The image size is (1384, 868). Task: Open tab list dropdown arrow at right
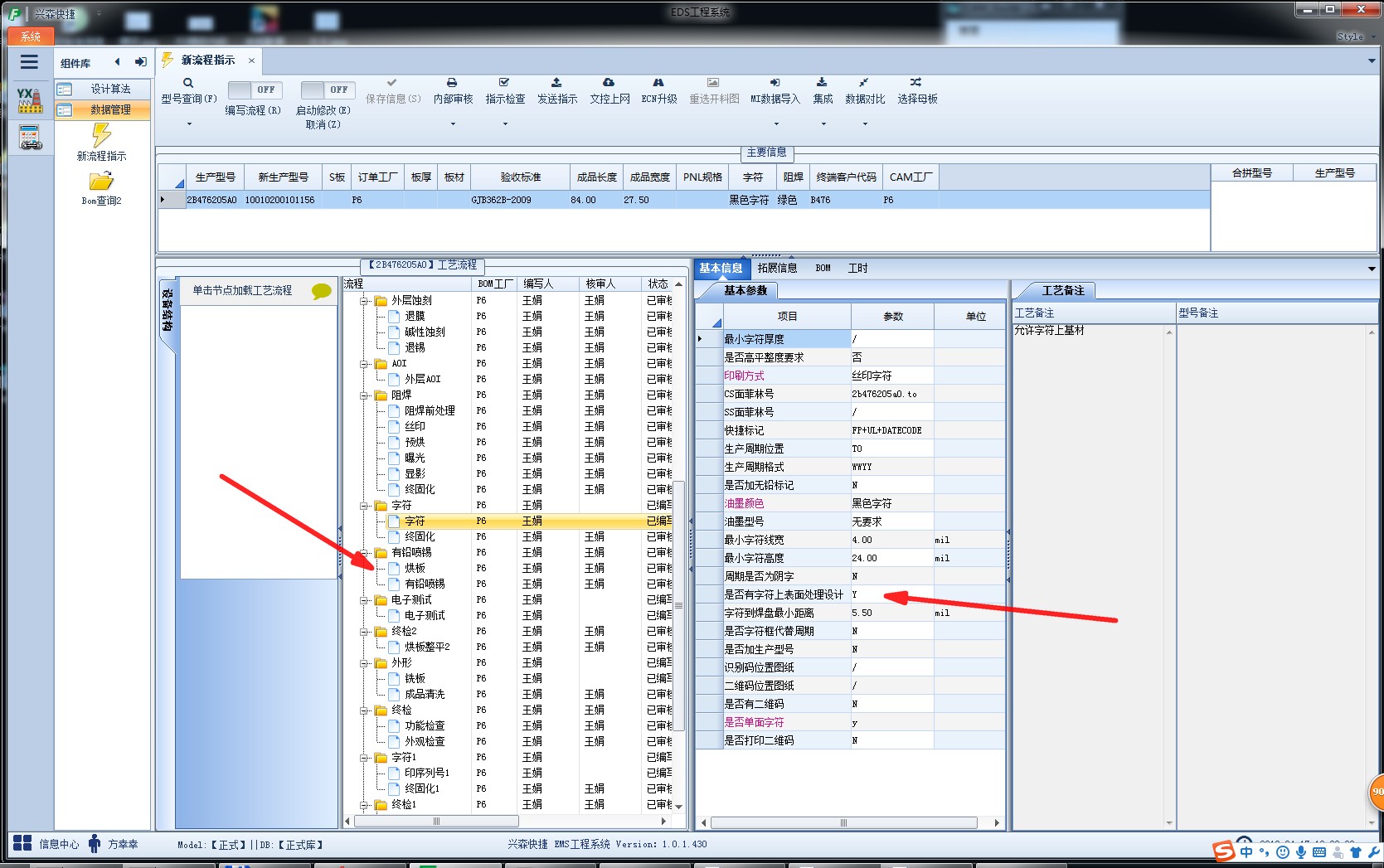tap(1372, 61)
